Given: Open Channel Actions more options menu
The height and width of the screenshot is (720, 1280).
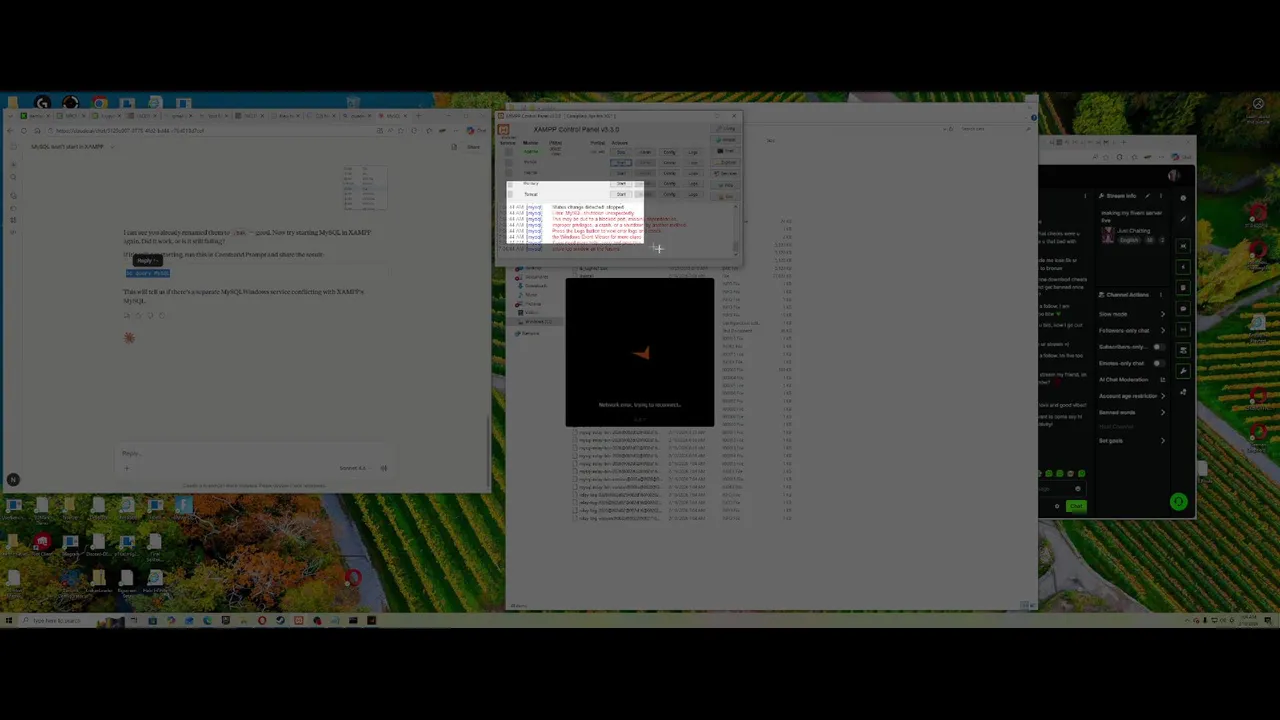Looking at the screenshot, I should pos(1161,295).
